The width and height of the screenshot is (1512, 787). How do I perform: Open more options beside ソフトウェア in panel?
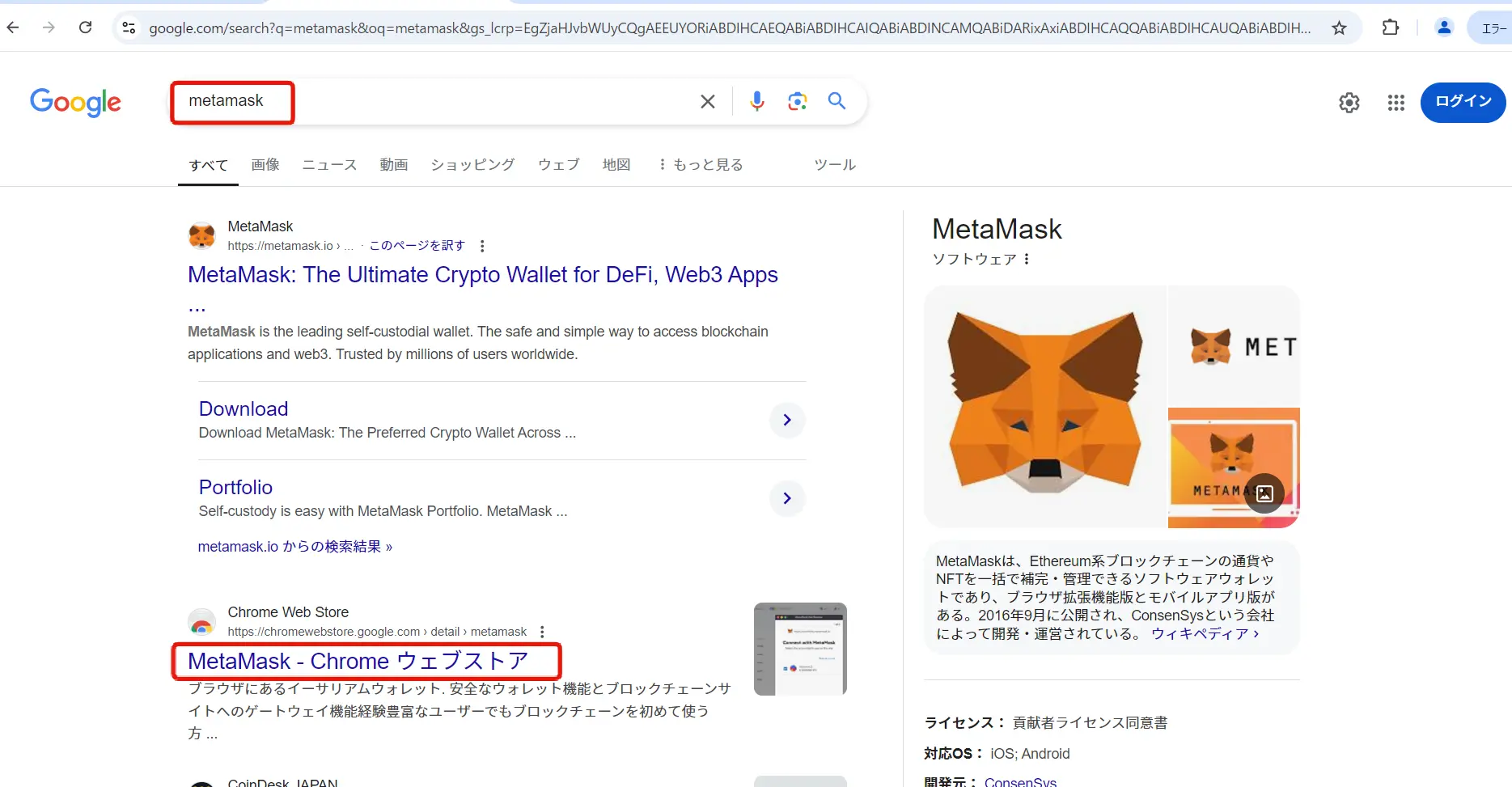click(x=1026, y=259)
